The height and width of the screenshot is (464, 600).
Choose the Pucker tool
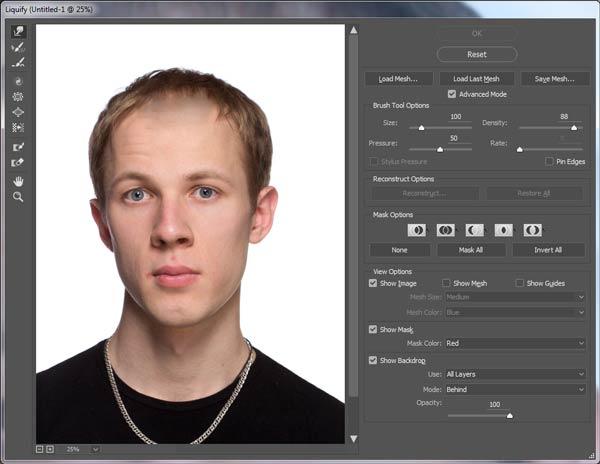point(18,96)
